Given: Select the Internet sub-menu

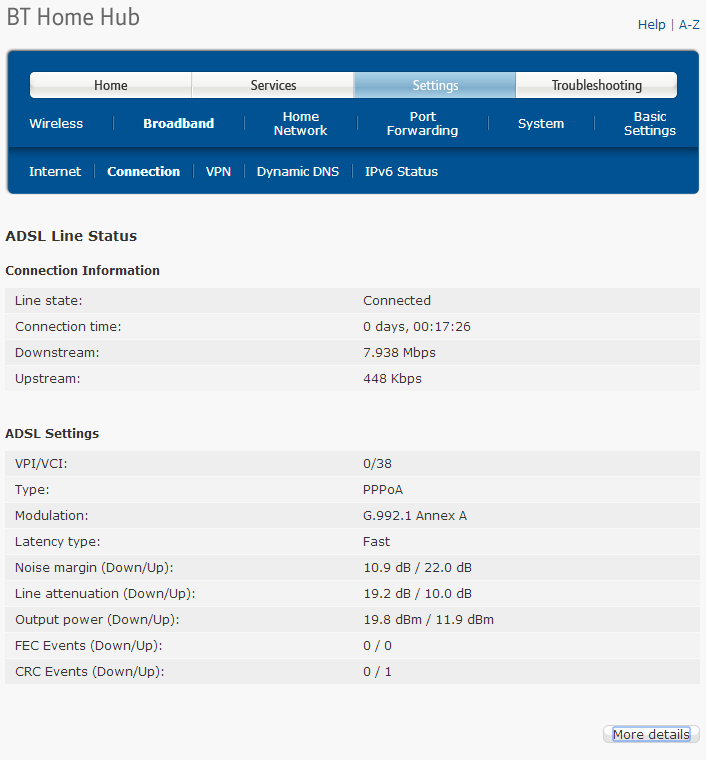Looking at the screenshot, I should pos(55,172).
